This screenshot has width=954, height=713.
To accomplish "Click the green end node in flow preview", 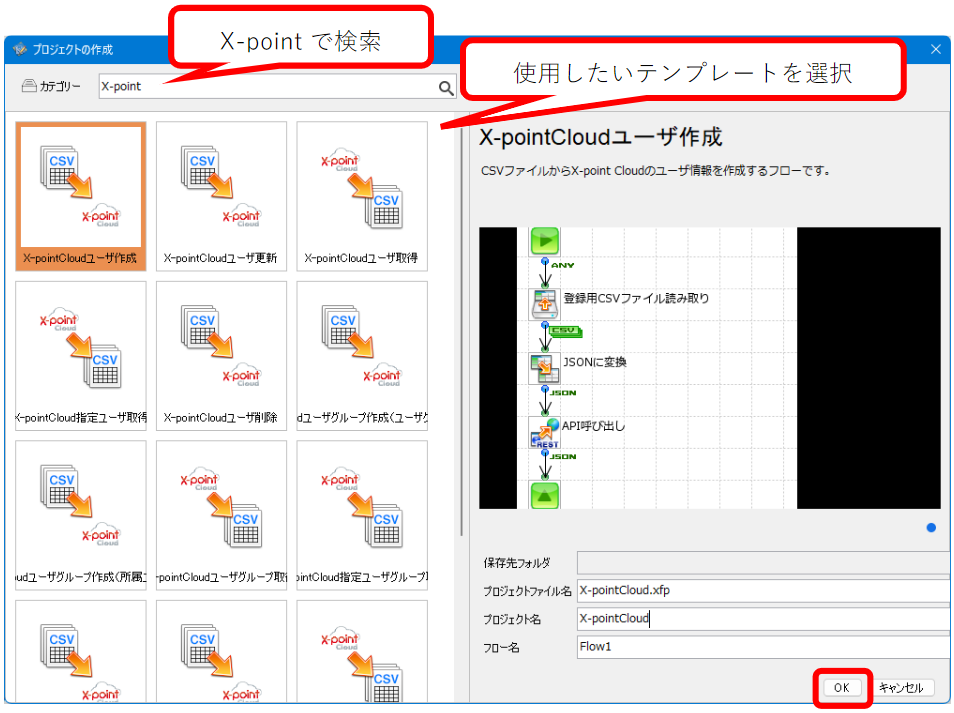I will (x=545, y=495).
